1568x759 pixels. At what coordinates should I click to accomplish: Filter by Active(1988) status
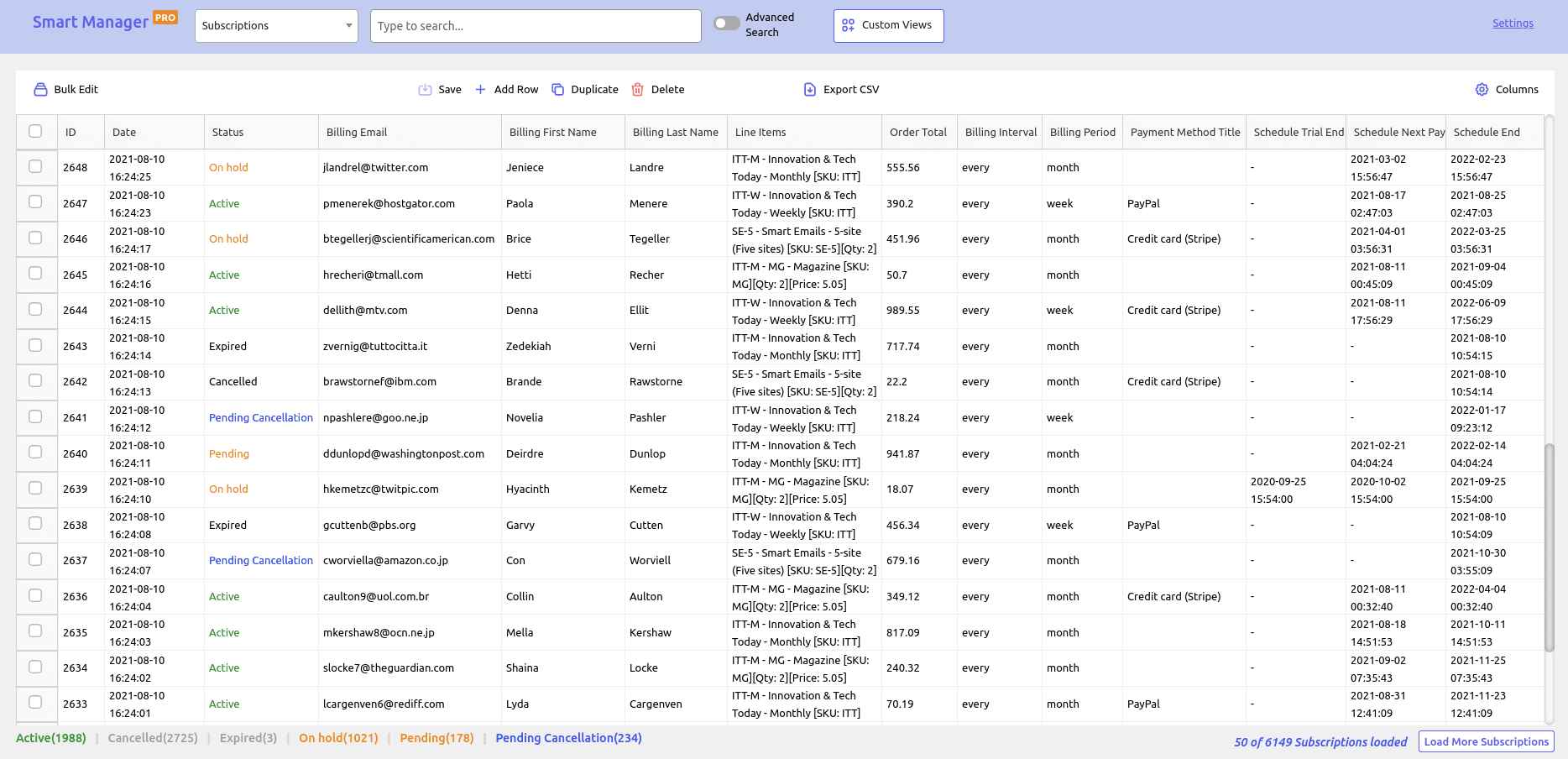tap(51, 738)
